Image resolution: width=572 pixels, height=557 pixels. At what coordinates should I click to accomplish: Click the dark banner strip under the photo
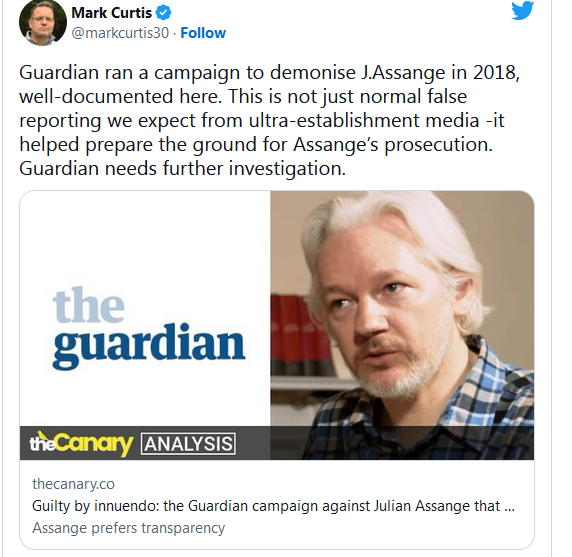277,443
